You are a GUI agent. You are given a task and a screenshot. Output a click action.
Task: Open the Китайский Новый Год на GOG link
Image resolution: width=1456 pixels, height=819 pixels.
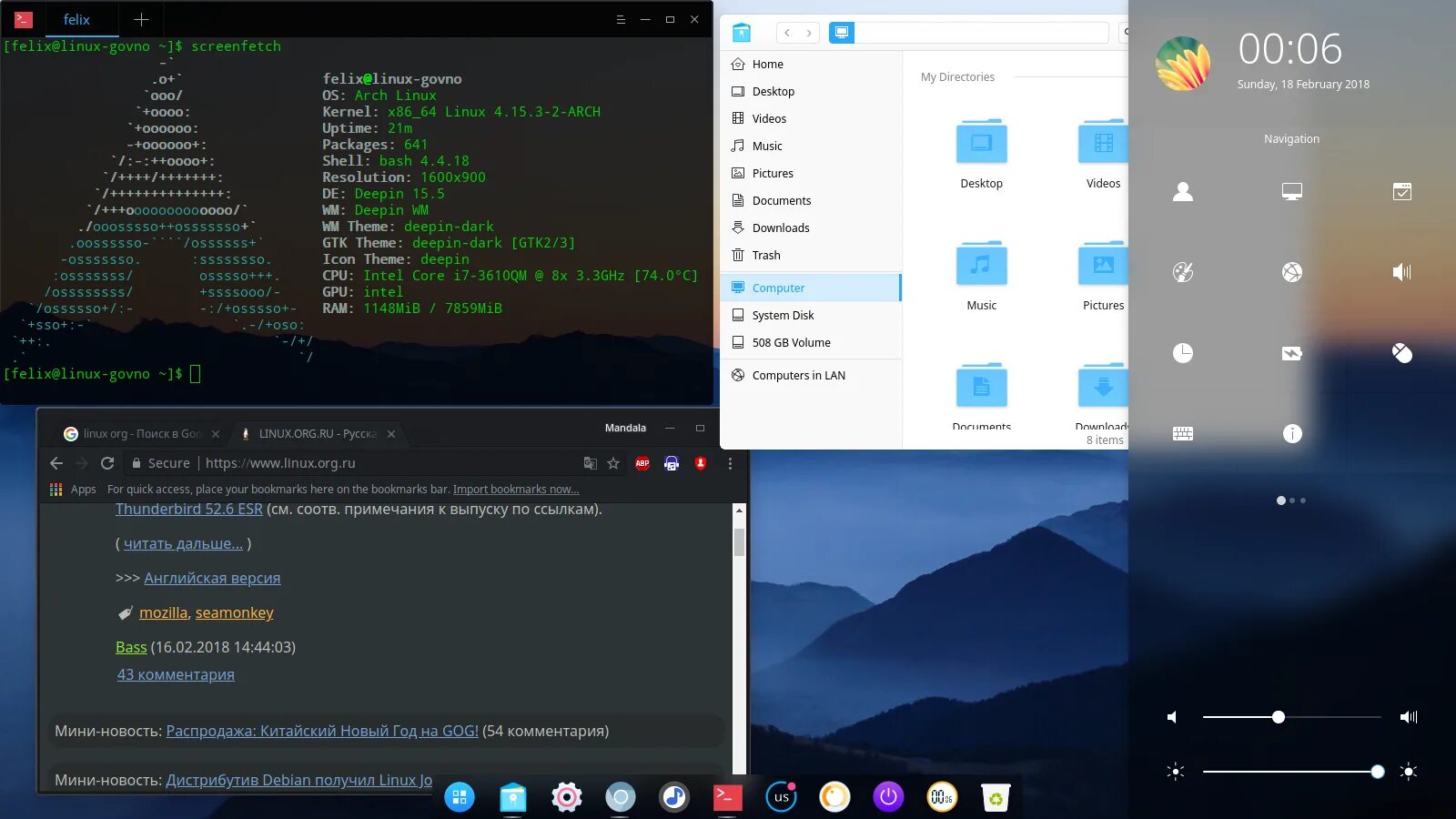click(x=322, y=731)
